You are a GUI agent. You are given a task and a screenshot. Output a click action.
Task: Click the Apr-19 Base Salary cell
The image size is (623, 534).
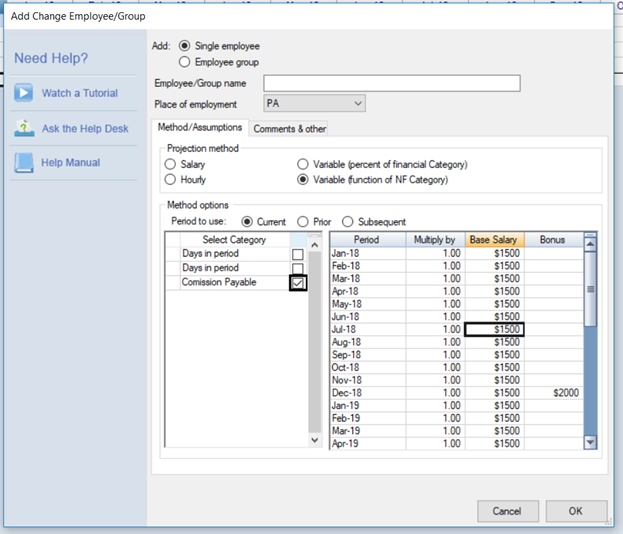coord(495,443)
